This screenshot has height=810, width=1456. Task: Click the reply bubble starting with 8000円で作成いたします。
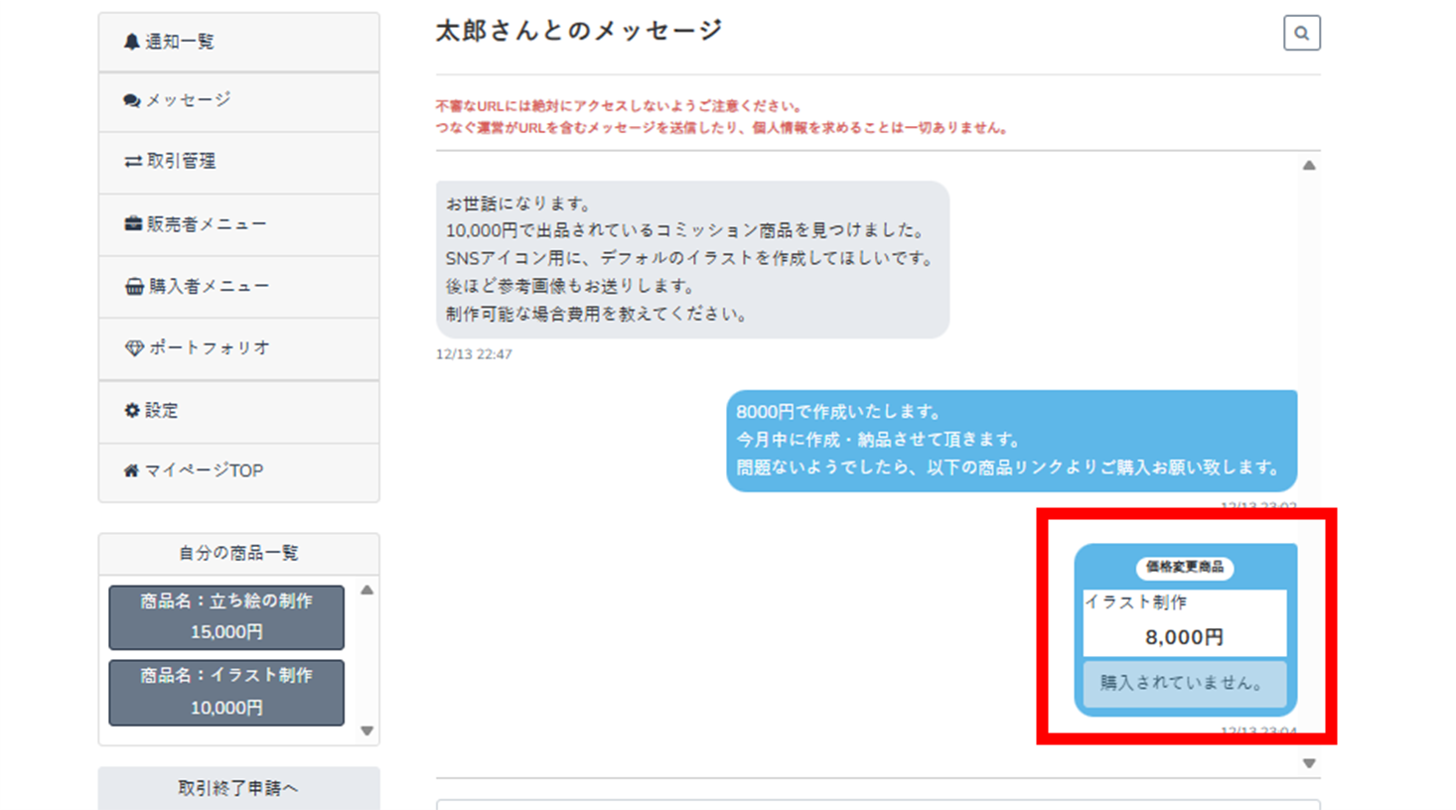coord(1012,440)
